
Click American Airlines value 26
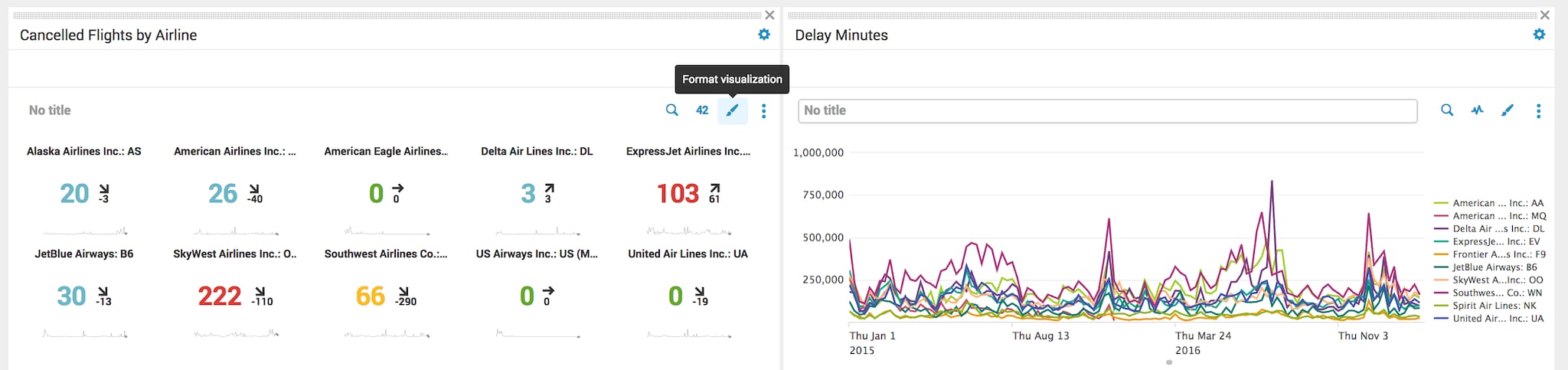pyautogui.click(x=223, y=194)
